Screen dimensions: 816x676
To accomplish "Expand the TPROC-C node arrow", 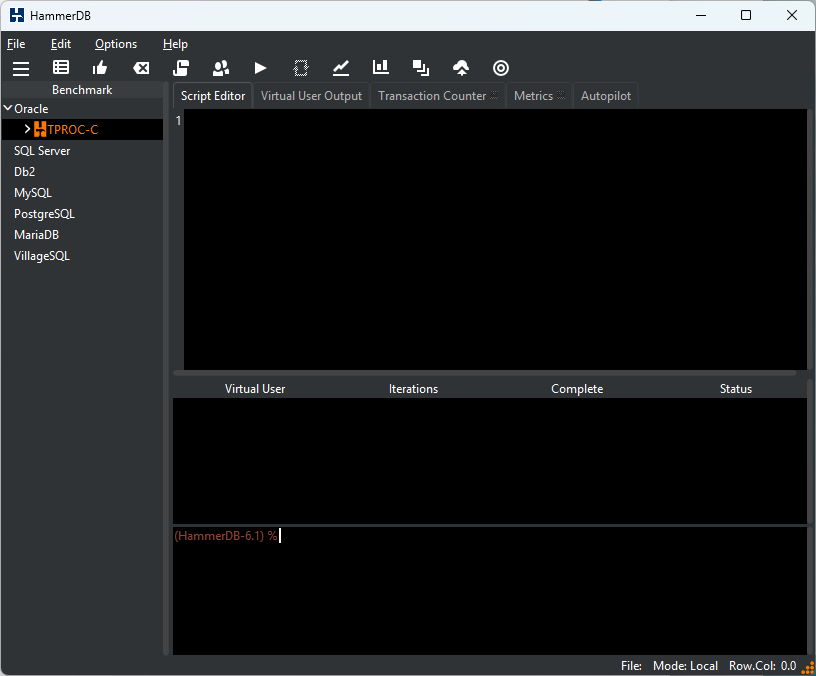I will (27, 129).
